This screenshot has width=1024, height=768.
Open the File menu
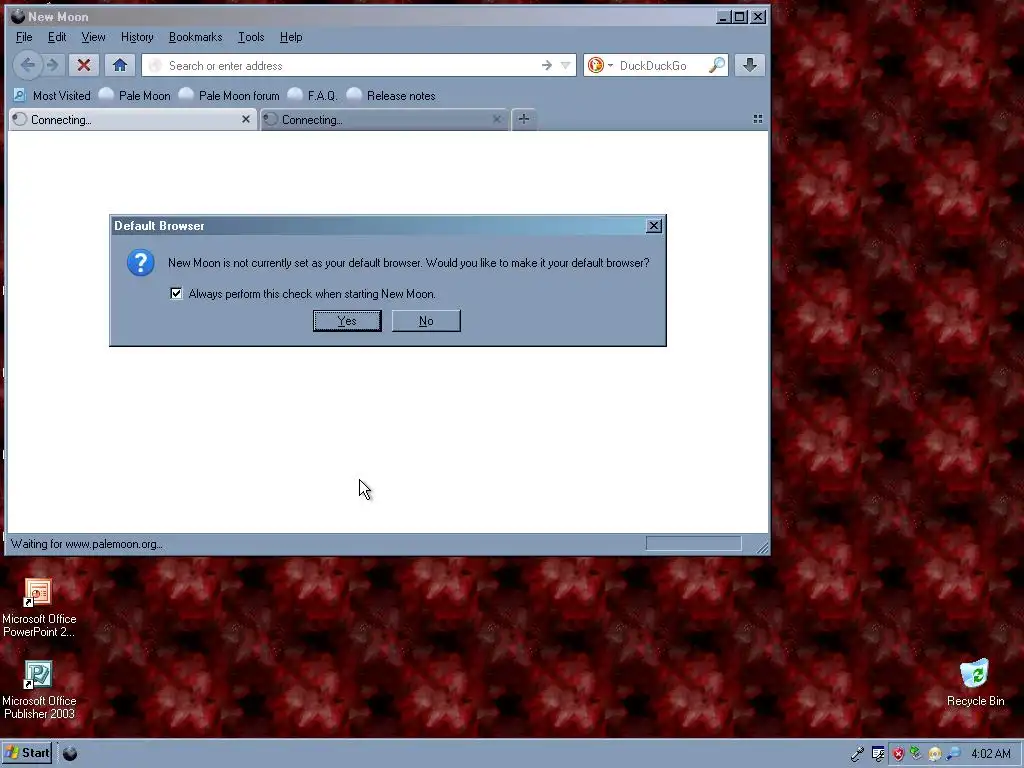coord(24,37)
